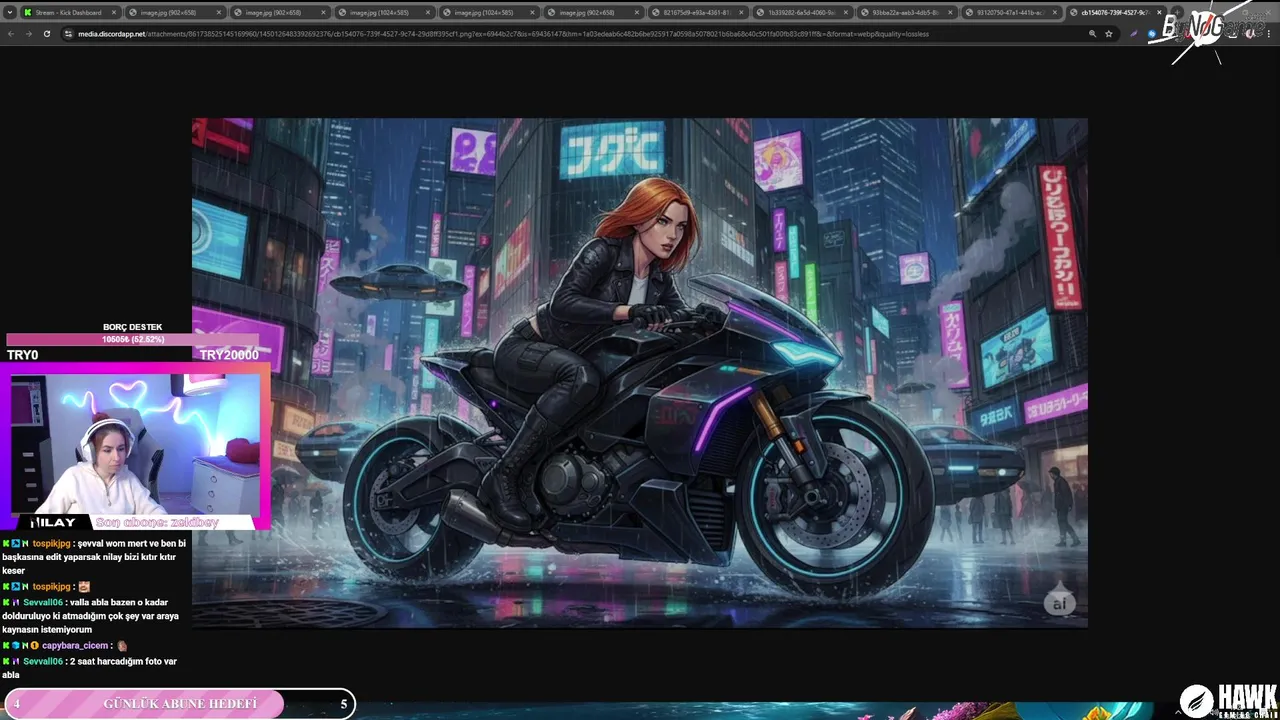This screenshot has height=720, width=1280.
Task: Open the blue circular extension icon
Action: (1152, 34)
